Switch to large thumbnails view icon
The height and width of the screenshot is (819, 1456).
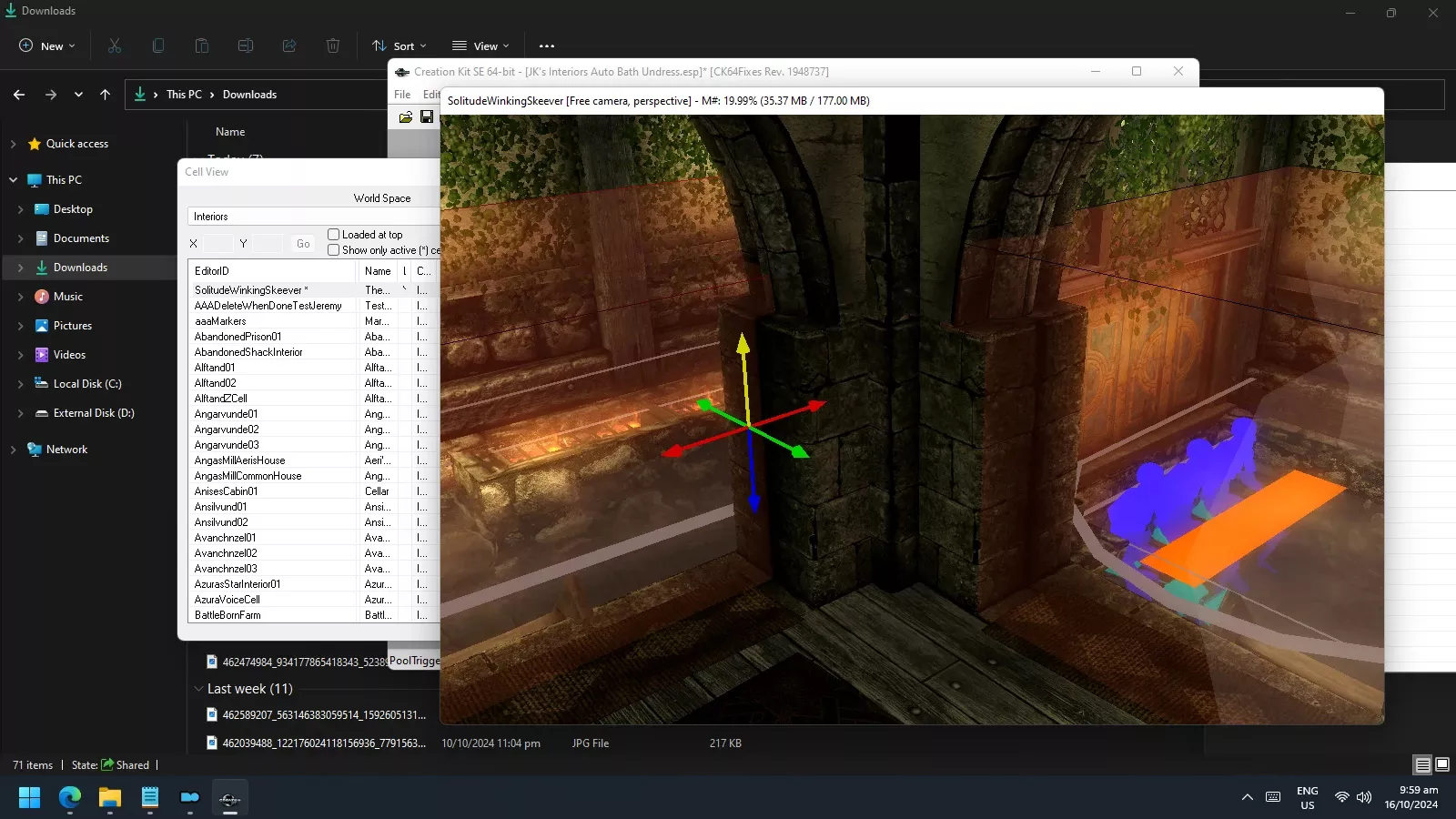(1442, 765)
